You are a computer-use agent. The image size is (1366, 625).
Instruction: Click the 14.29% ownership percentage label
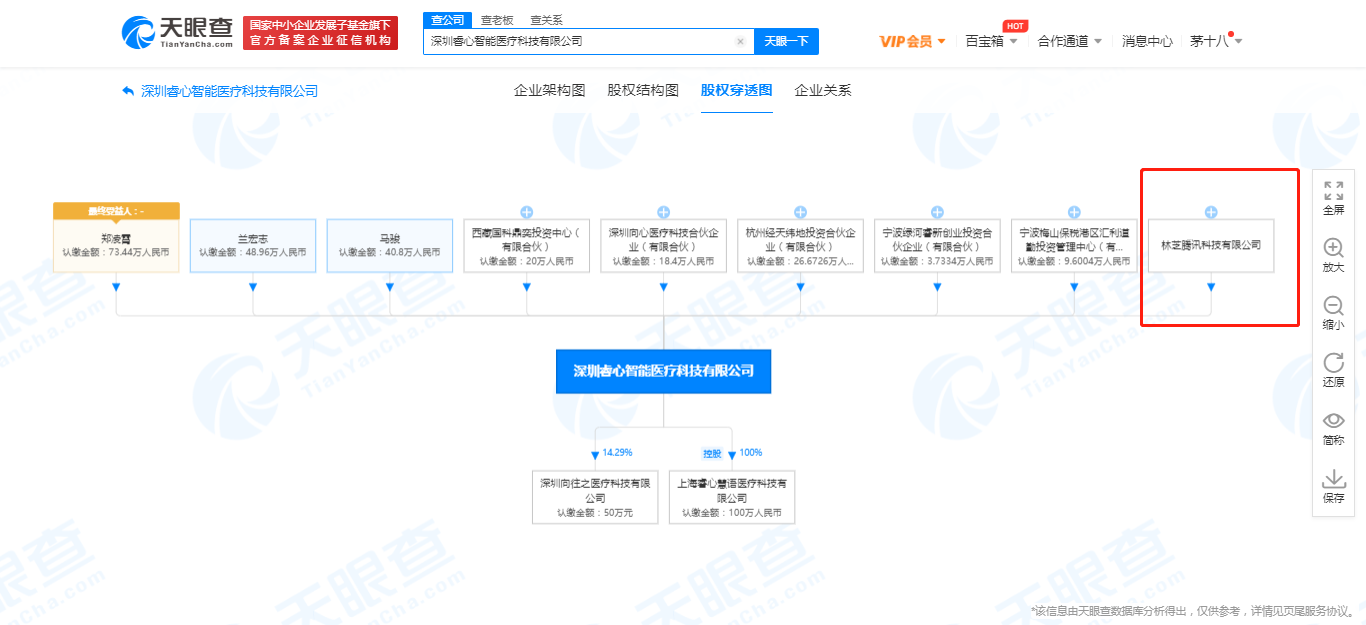coord(617,453)
